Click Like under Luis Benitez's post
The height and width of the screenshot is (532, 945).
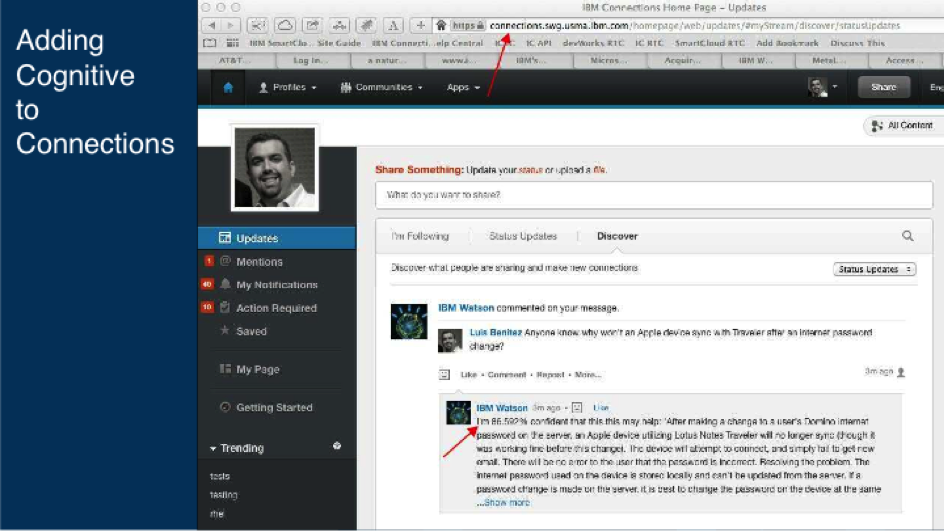point(468,375)
